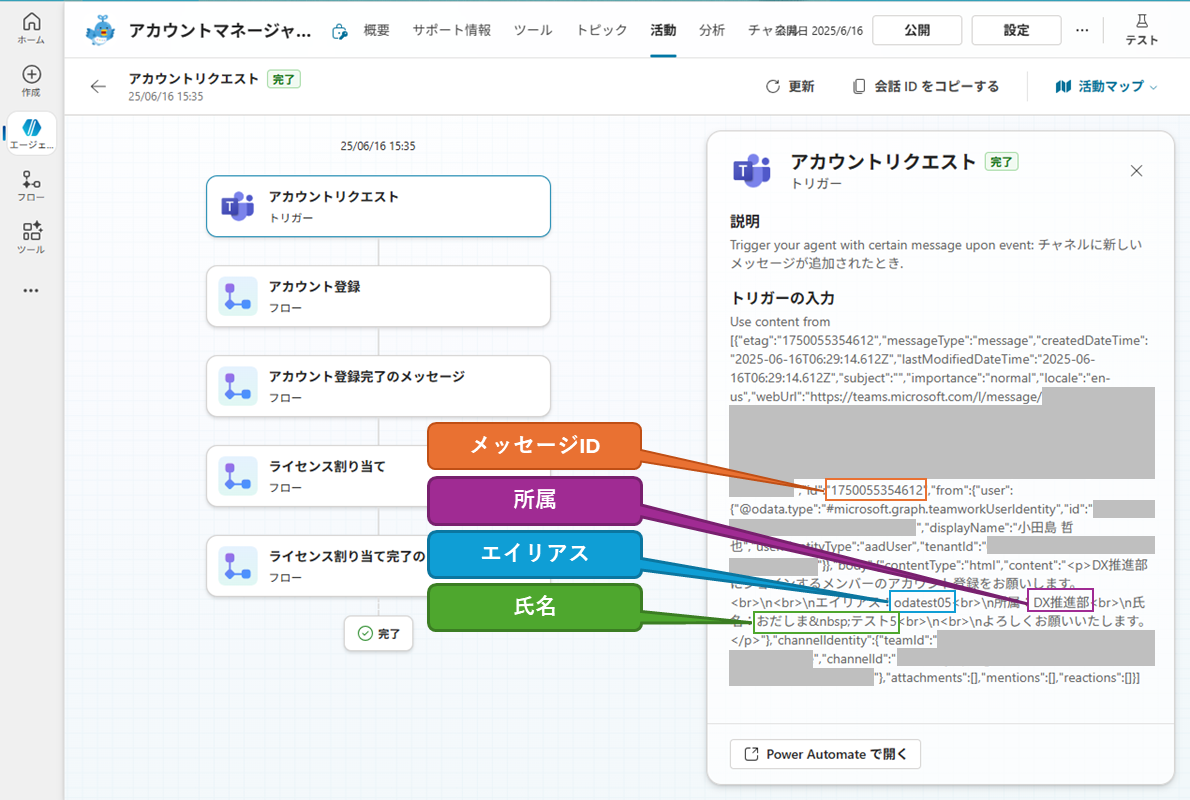Select the アカウントリクエスト trigger card

[x=378, y=206]
